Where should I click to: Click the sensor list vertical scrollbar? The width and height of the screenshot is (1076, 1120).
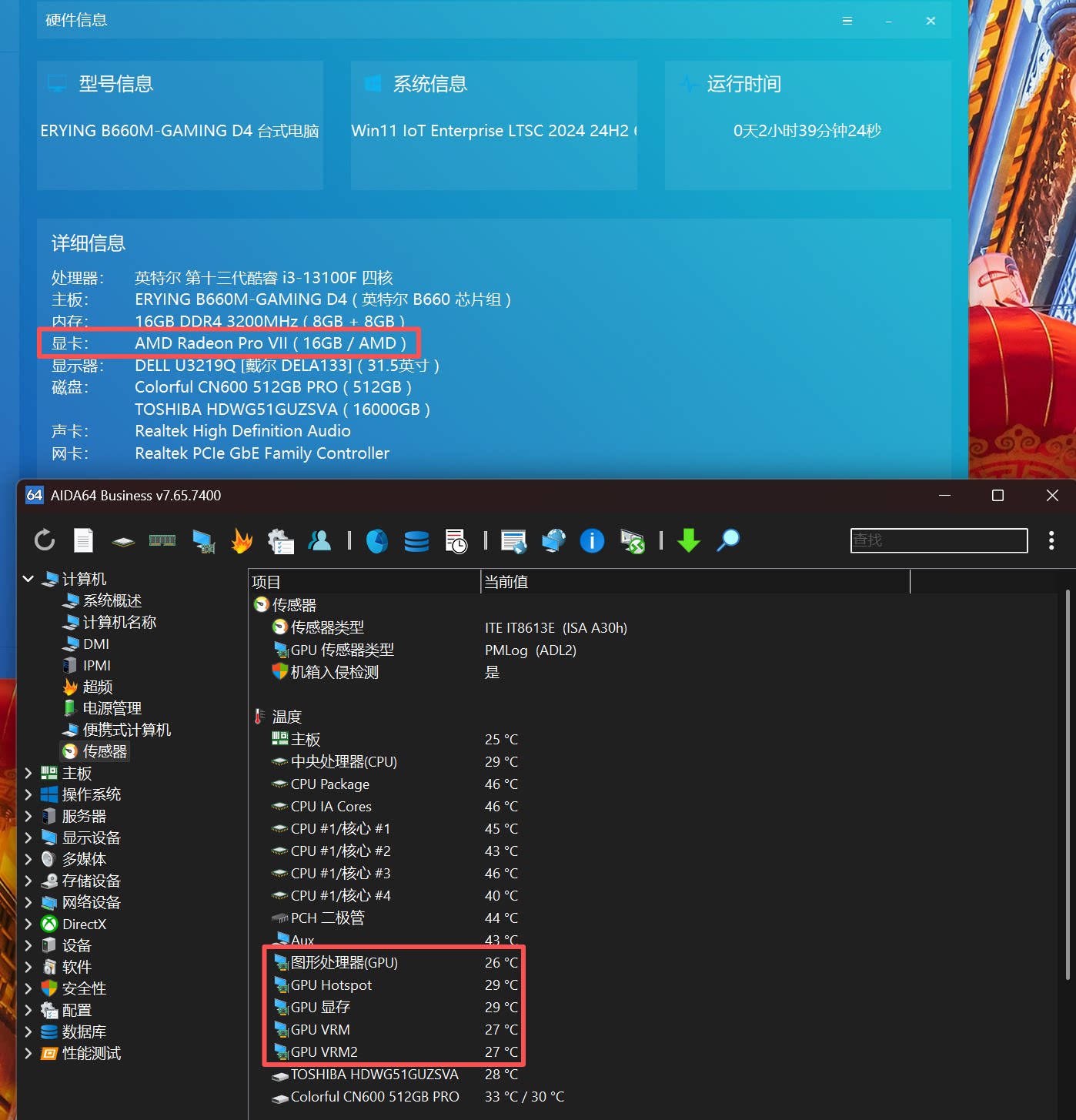pyautogui.click(x=1068, y=785)
